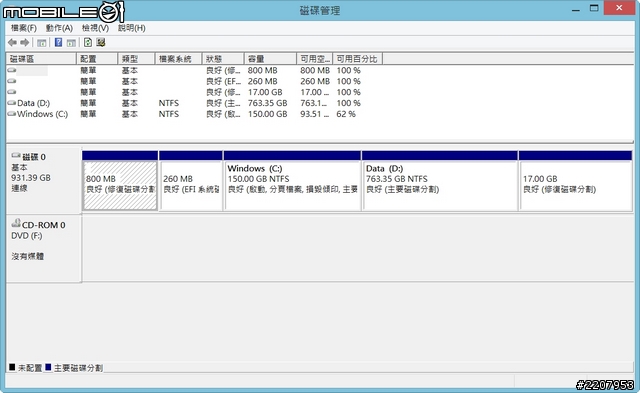Click drive icon of 800 MB volume row

pos(12,70)
